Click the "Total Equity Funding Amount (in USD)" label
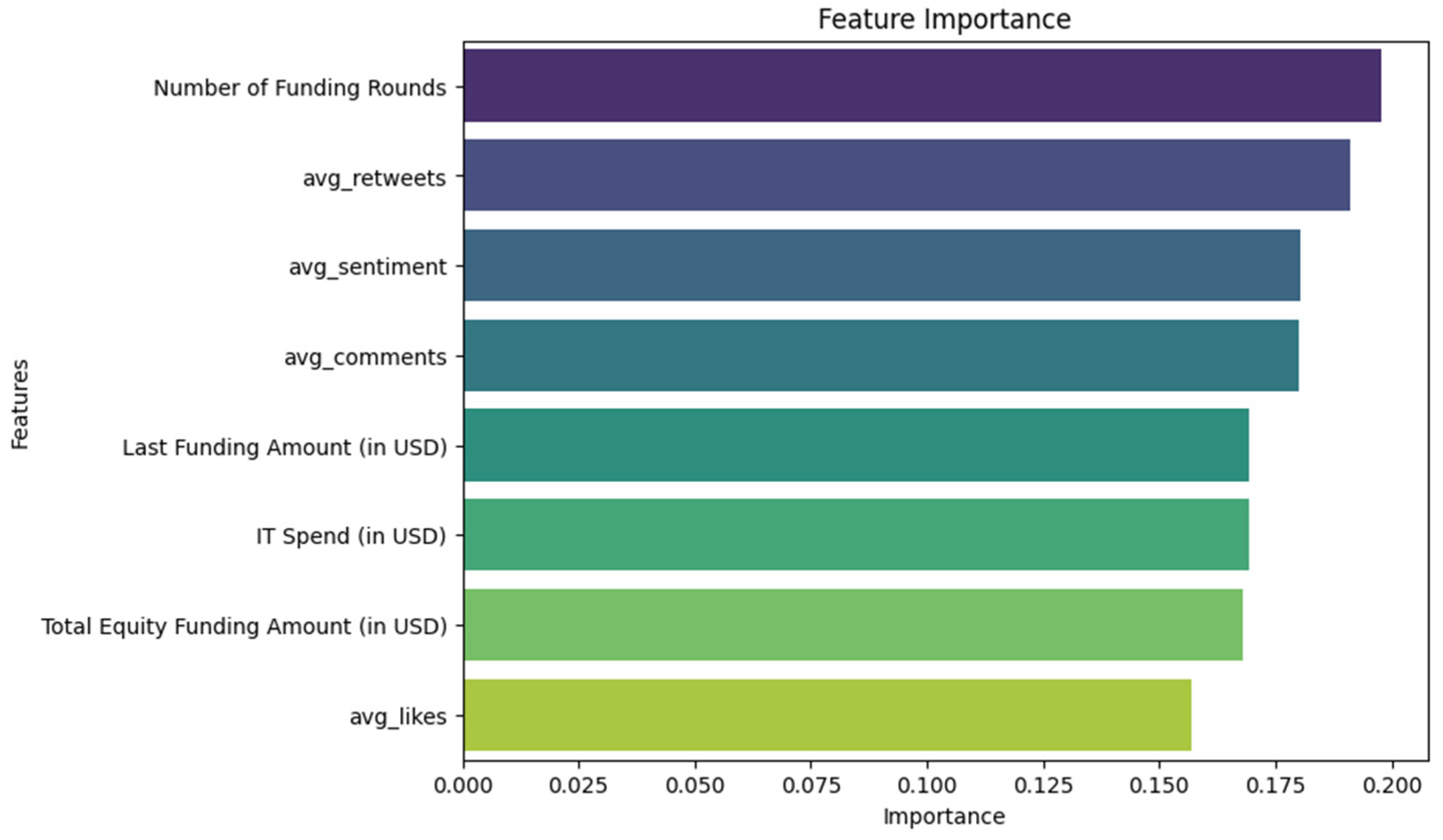 click(244, 626)
